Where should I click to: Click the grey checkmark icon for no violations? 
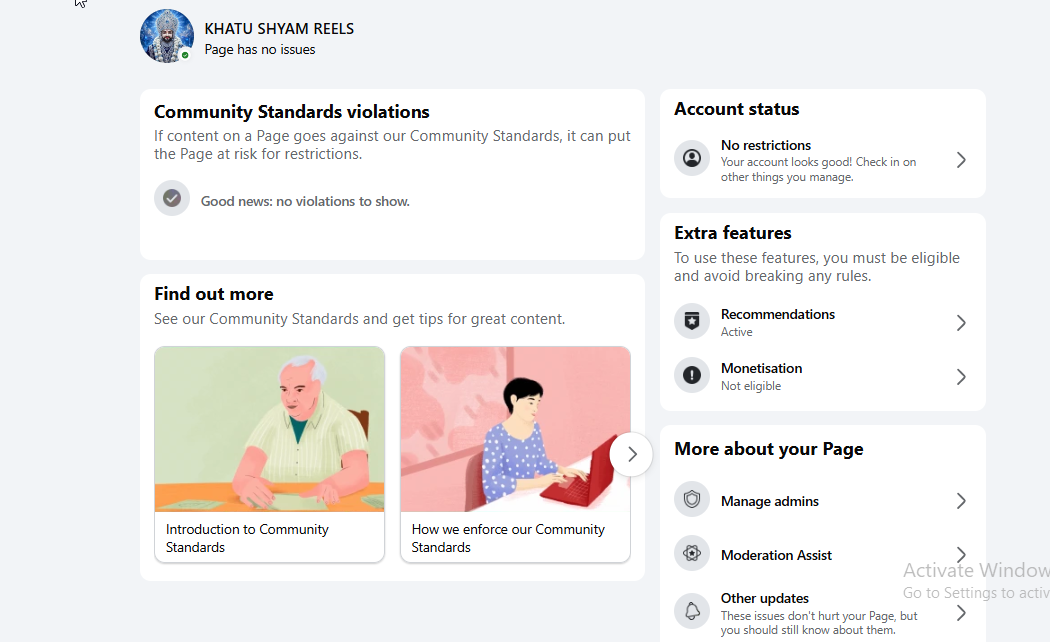(x=172, y=198)
